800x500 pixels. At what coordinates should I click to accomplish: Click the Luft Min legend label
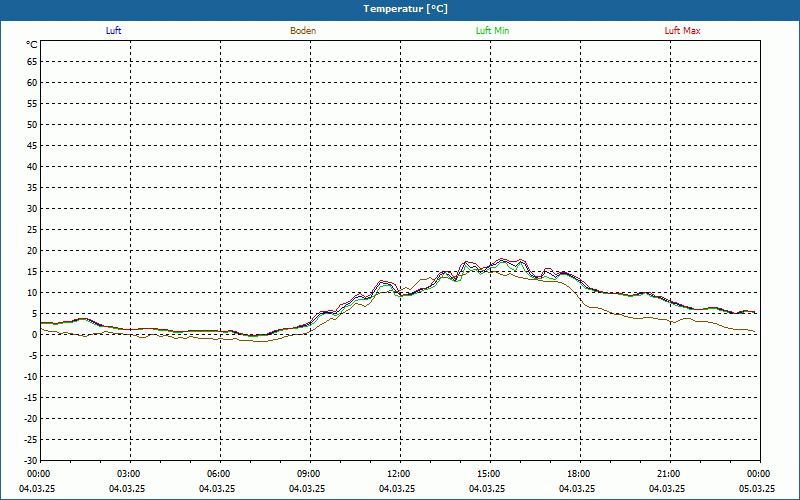pyautogui.click(x=492, y=31)
